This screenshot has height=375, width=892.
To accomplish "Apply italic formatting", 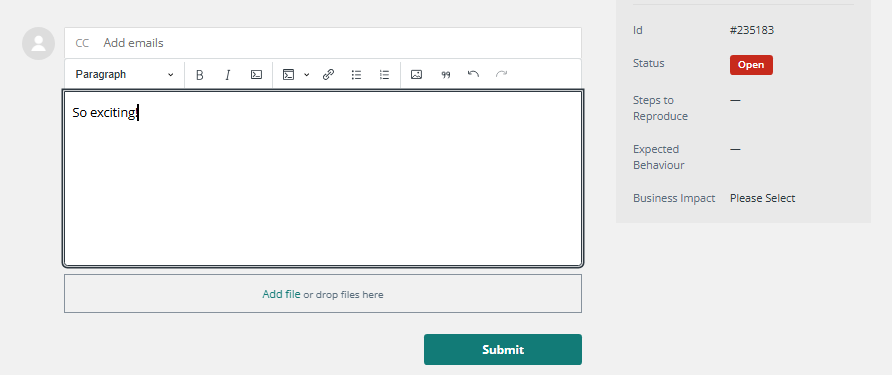I will click(x=228, y=75).
